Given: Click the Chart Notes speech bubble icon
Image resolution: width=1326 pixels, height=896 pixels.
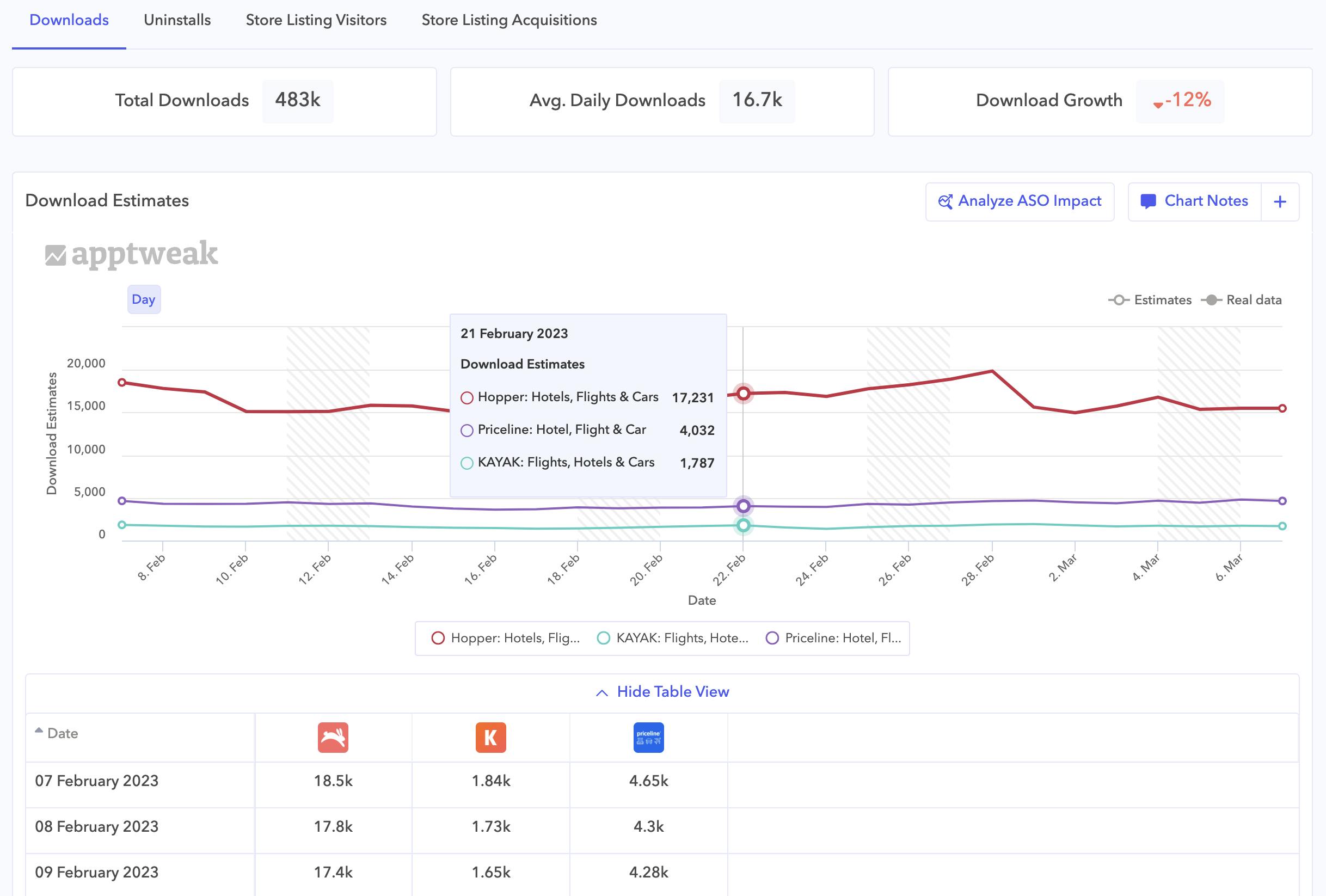Looking at the screenshot, I should (1147, 201).
